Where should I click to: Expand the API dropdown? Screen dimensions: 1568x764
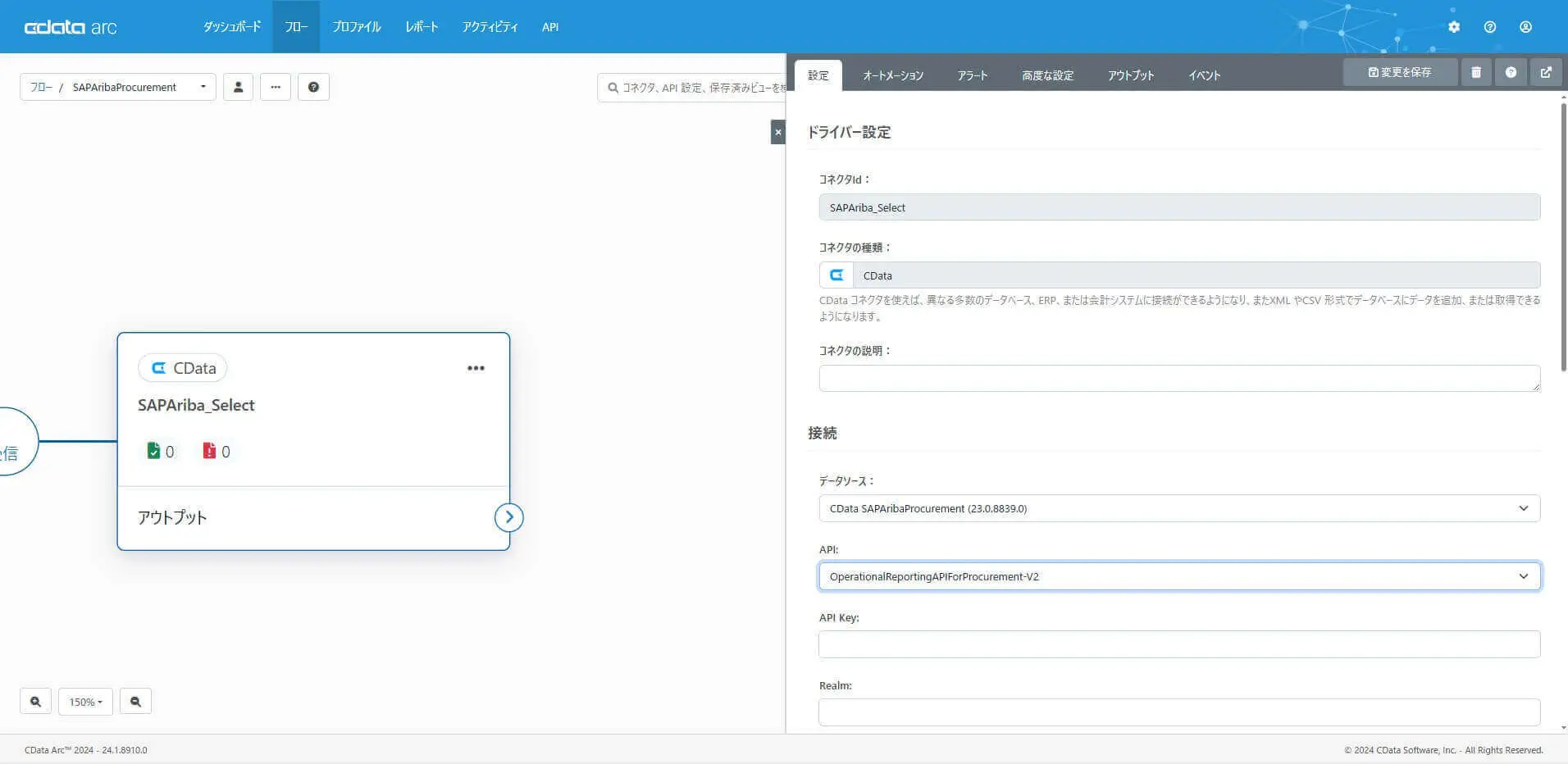[x=1179, y=576]
